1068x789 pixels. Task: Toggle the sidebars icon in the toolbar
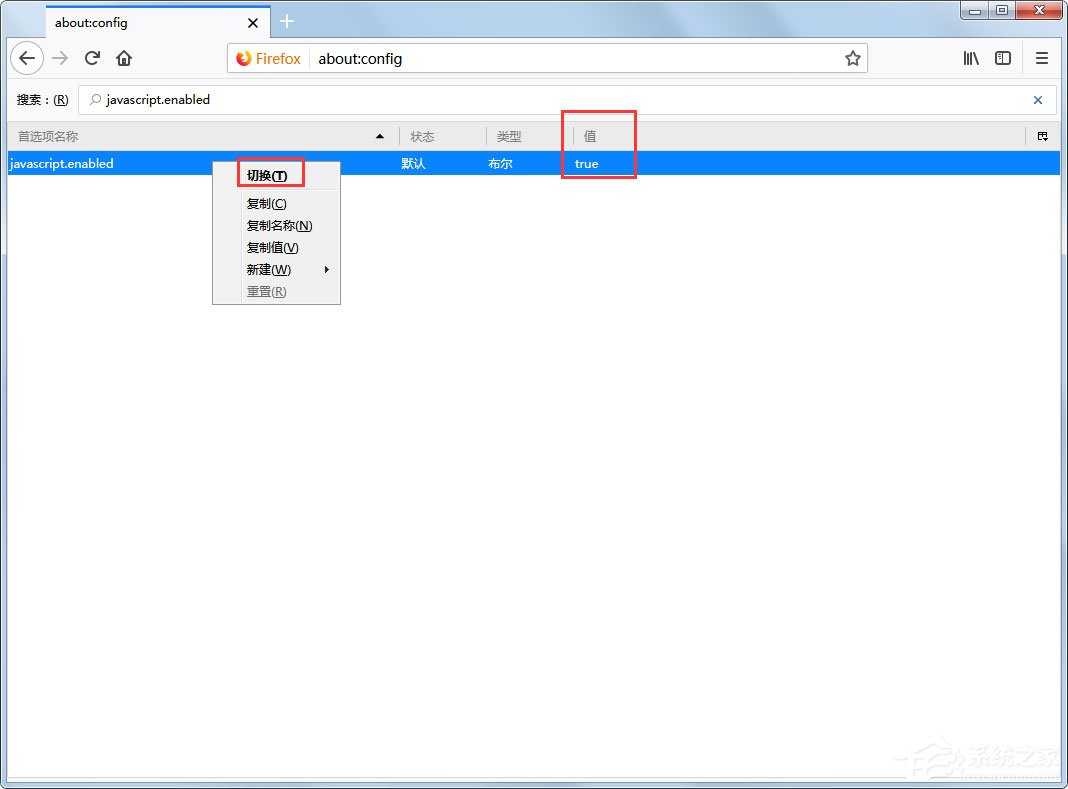[1003, 58]
